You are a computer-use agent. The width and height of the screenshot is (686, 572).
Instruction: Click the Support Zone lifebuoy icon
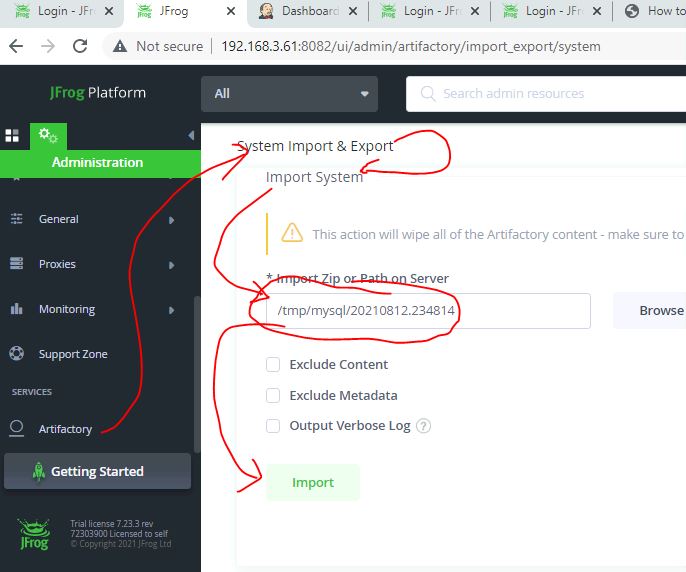tap(17, 354)
